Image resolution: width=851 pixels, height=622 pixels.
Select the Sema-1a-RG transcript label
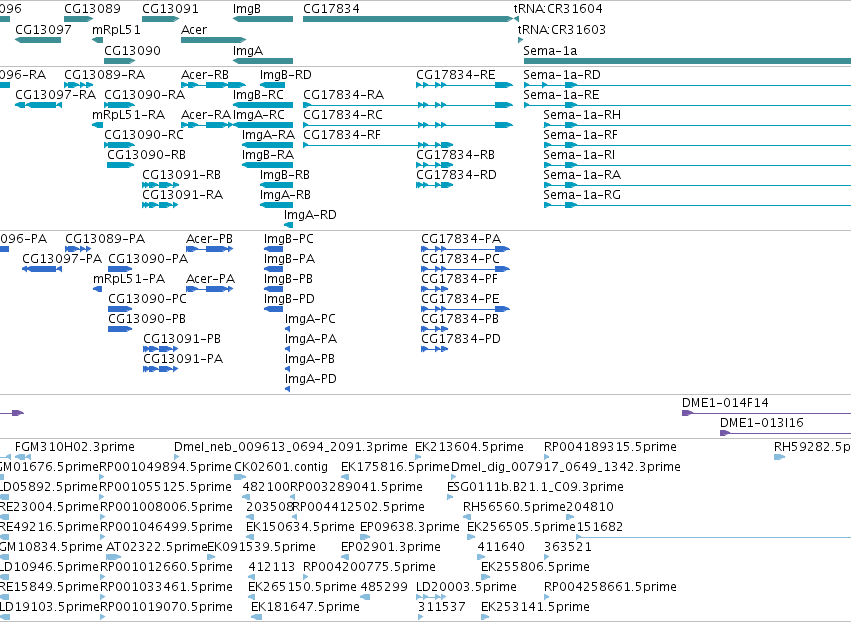tap(582, 195)
